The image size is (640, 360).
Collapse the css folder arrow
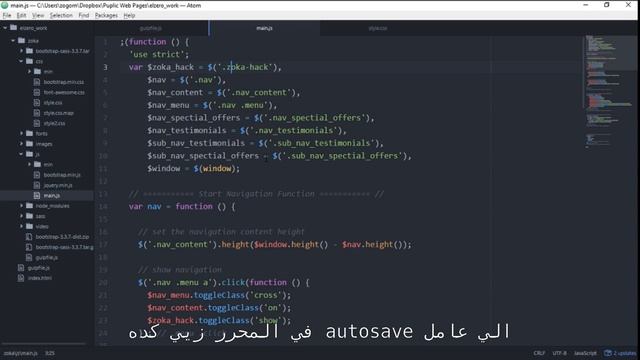click(x=21, y=61)
